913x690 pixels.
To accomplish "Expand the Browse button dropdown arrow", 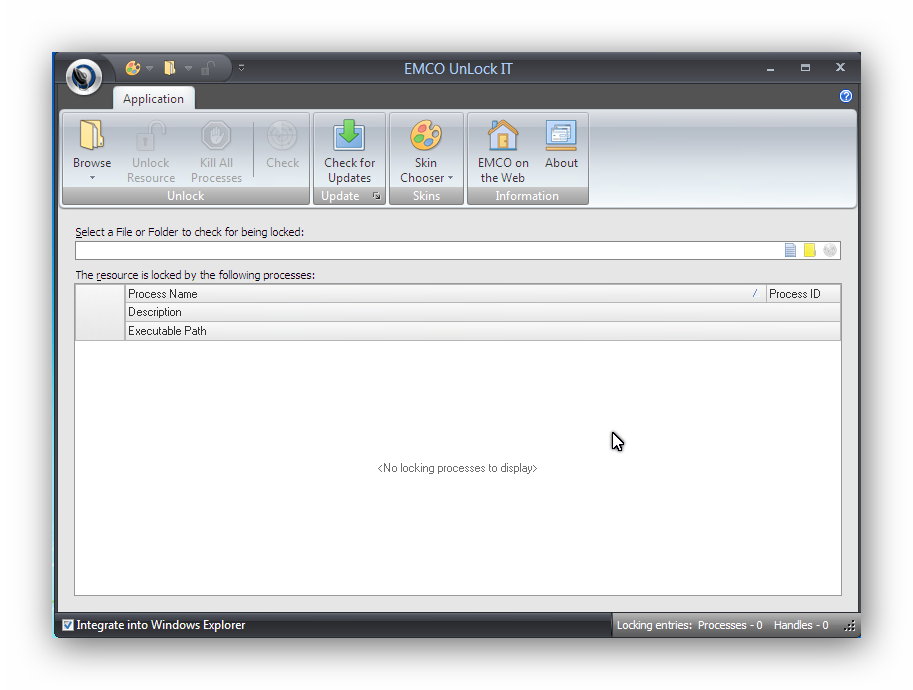I will pyautogui.click(x=92, y=178).
